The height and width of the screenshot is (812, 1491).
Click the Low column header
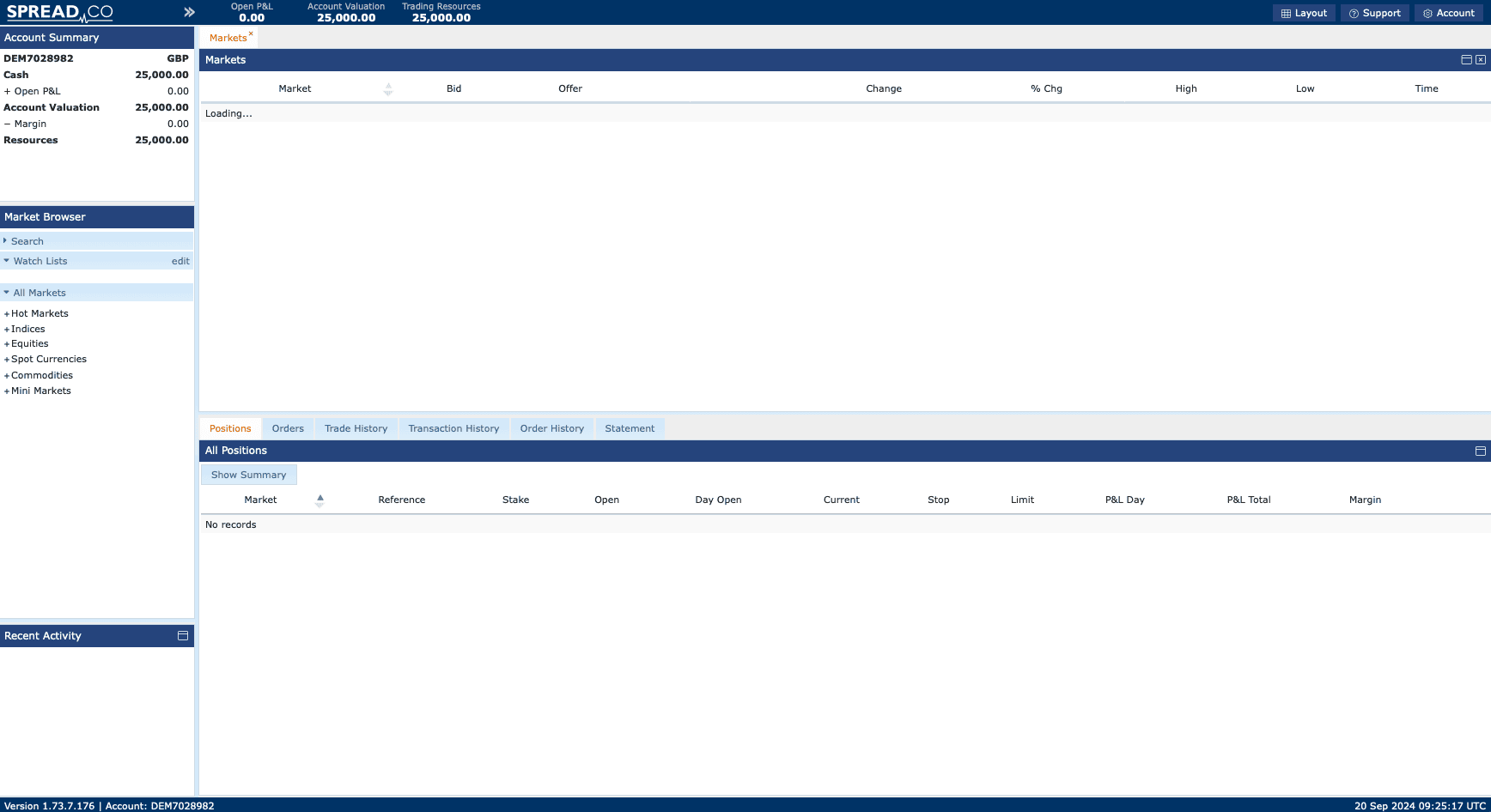[1305, 88]
